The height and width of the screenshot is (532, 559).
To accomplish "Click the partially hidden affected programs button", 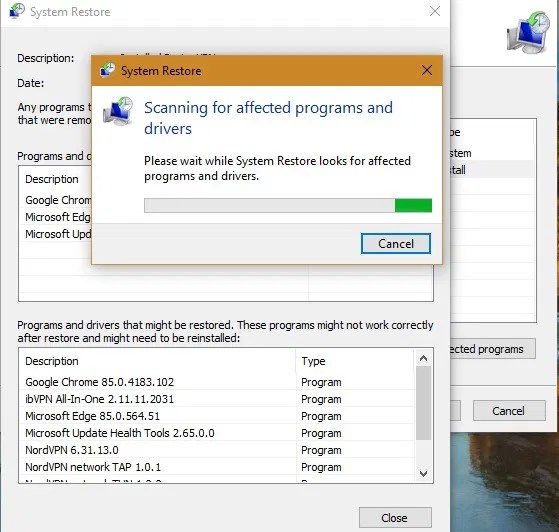I will click(x=493, y=349).
